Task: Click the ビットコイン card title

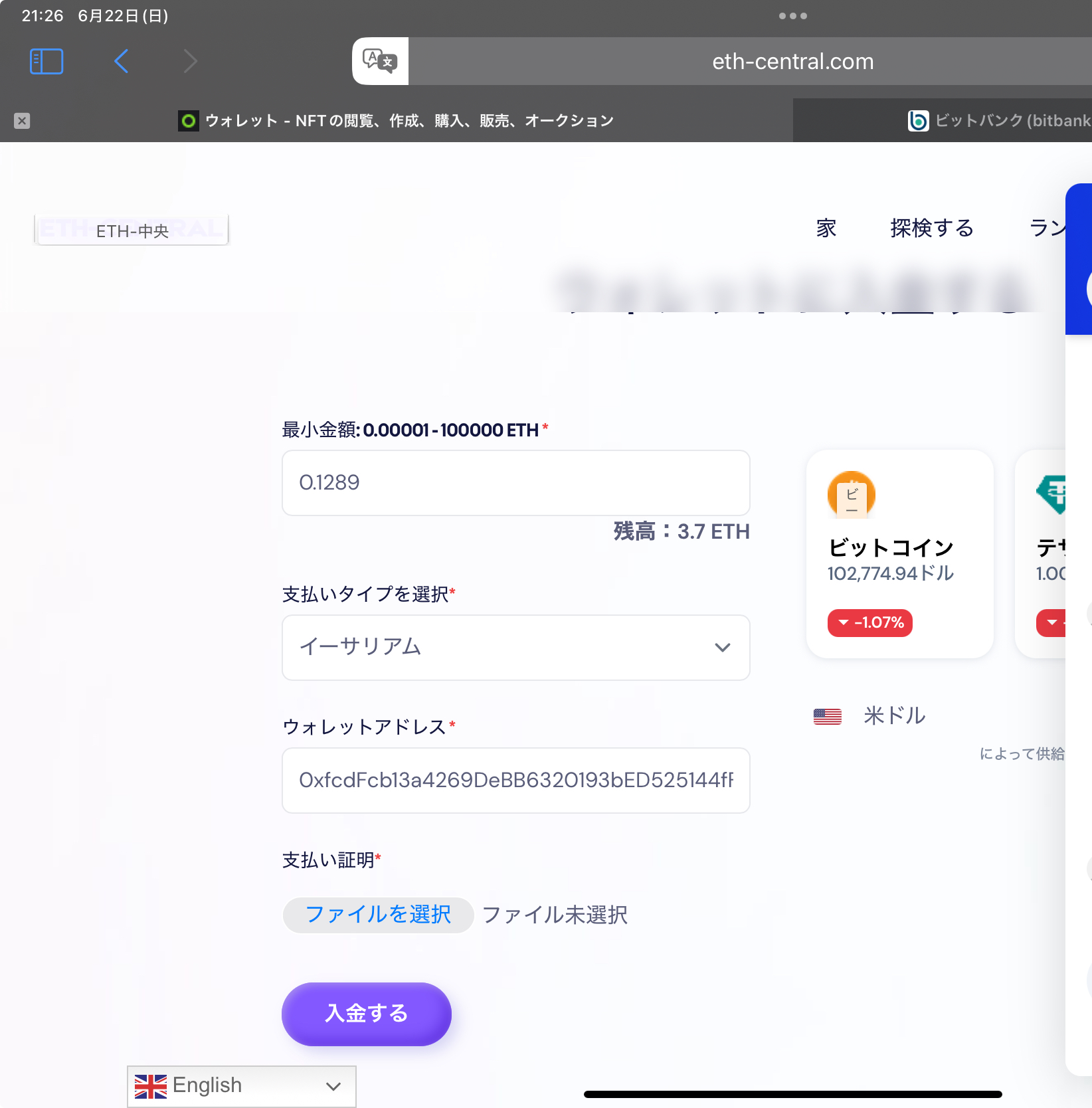Action: pyautogui.click(x=891, y=547)
